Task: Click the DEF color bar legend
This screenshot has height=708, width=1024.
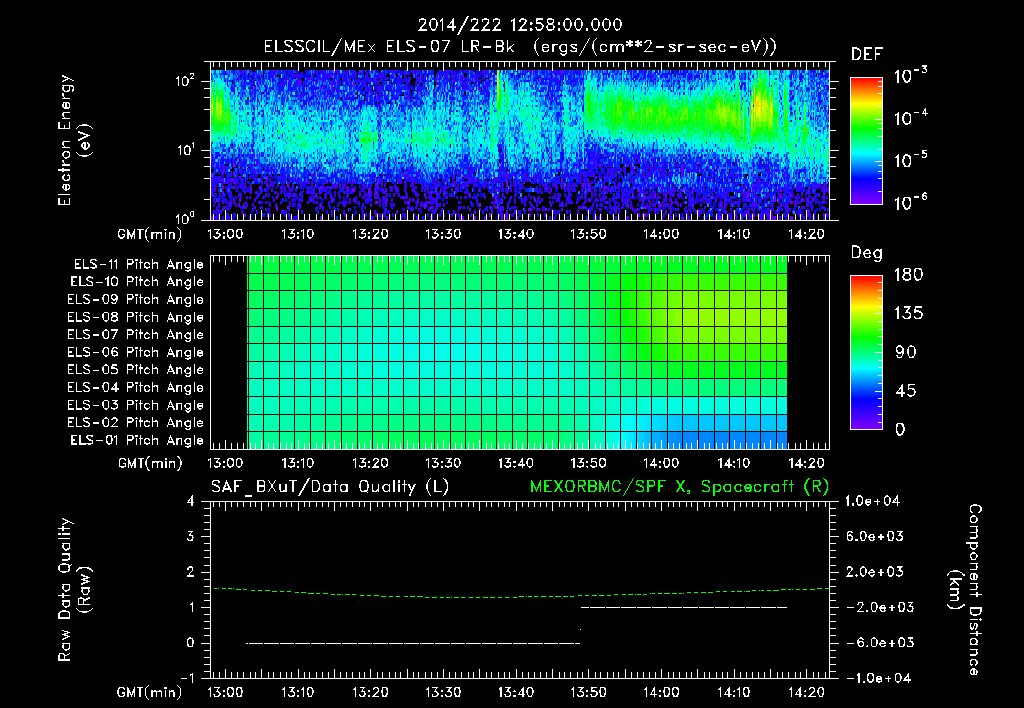Action: 866,140
